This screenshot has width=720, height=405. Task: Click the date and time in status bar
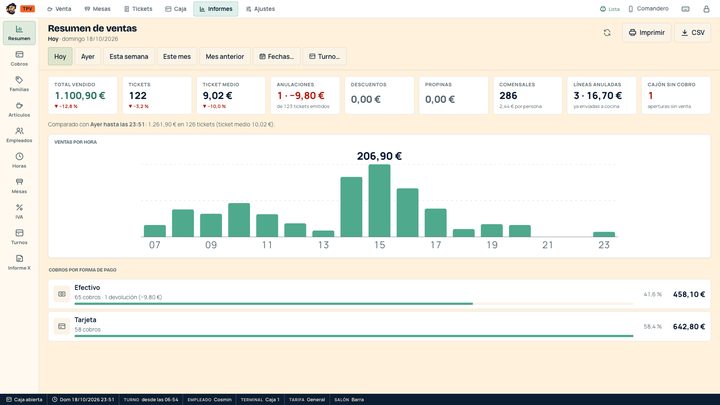tap(83, 399)
